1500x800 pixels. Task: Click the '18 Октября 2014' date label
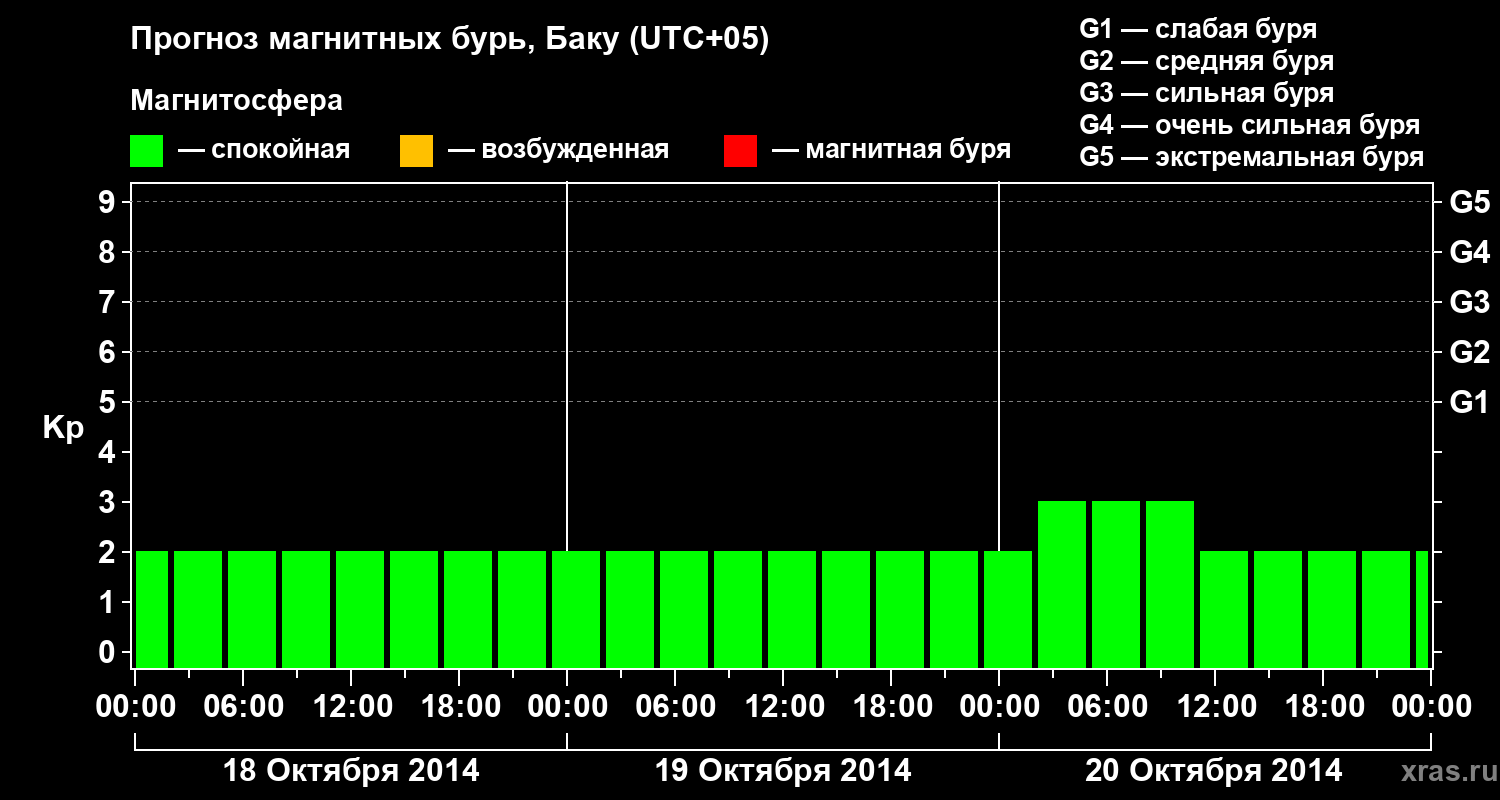[x=351, y=771]
